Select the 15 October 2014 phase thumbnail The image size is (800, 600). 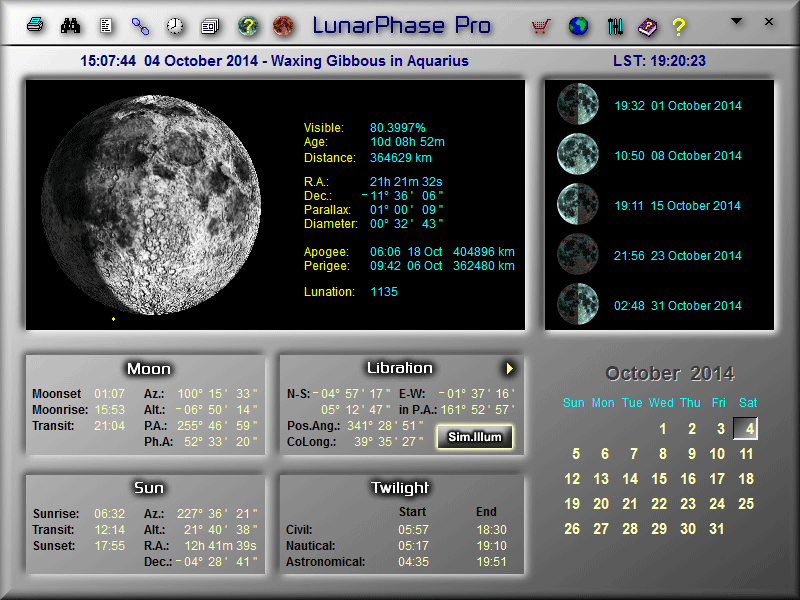point(578,204)
